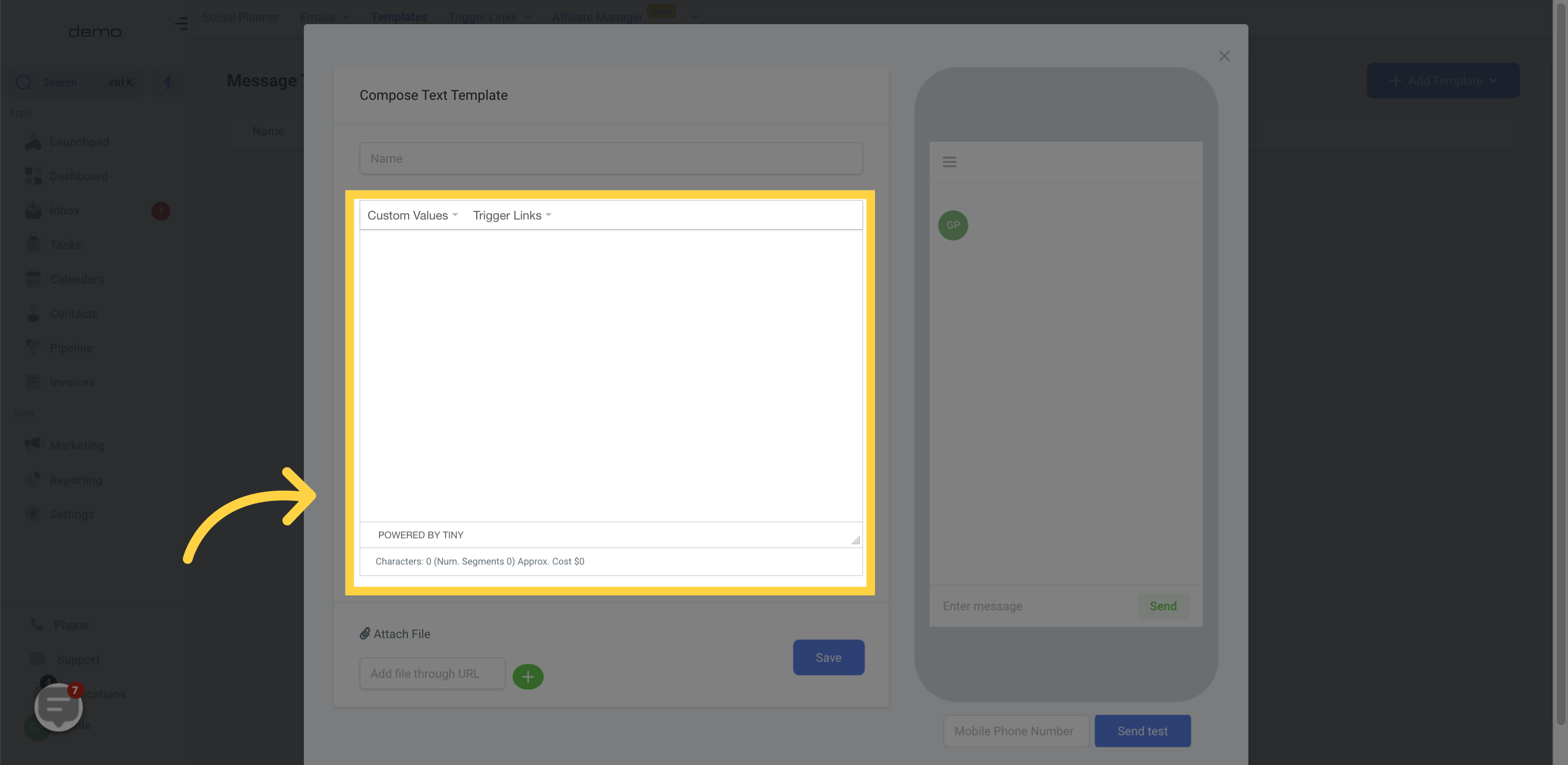Screen dimensions: 1568x765
Task: Click the page vertical scrollbar
Action: pyautogui.click(x=1560, y=365)
